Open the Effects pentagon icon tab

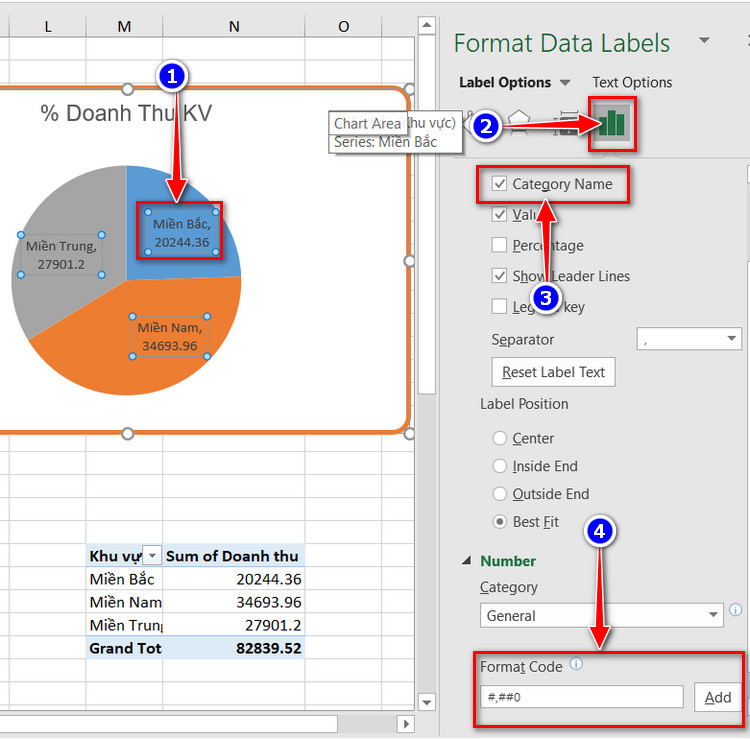[519, 122]
